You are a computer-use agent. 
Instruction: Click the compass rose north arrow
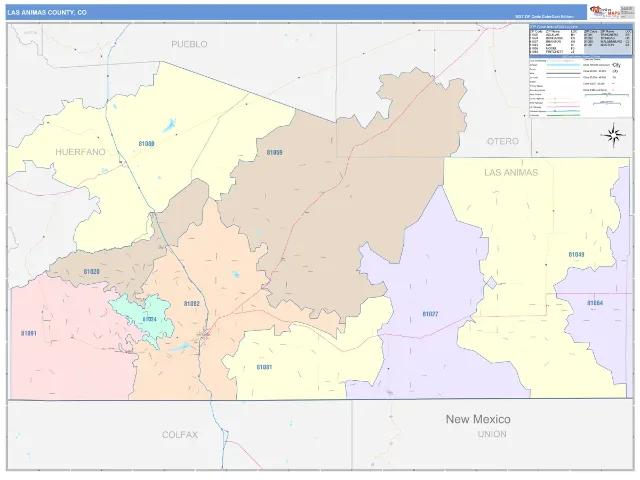coord(613,135)
